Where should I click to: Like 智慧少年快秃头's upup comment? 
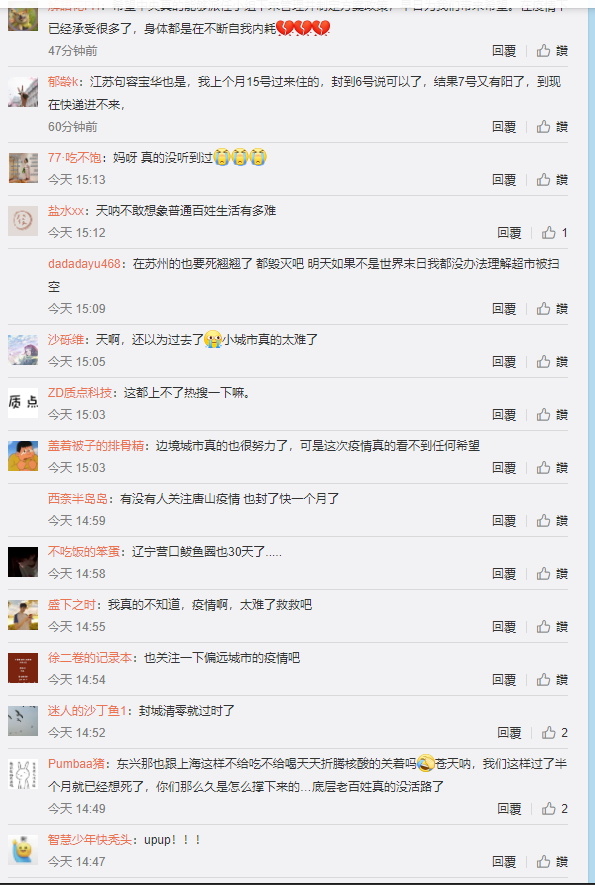click(x=552, y=861)
